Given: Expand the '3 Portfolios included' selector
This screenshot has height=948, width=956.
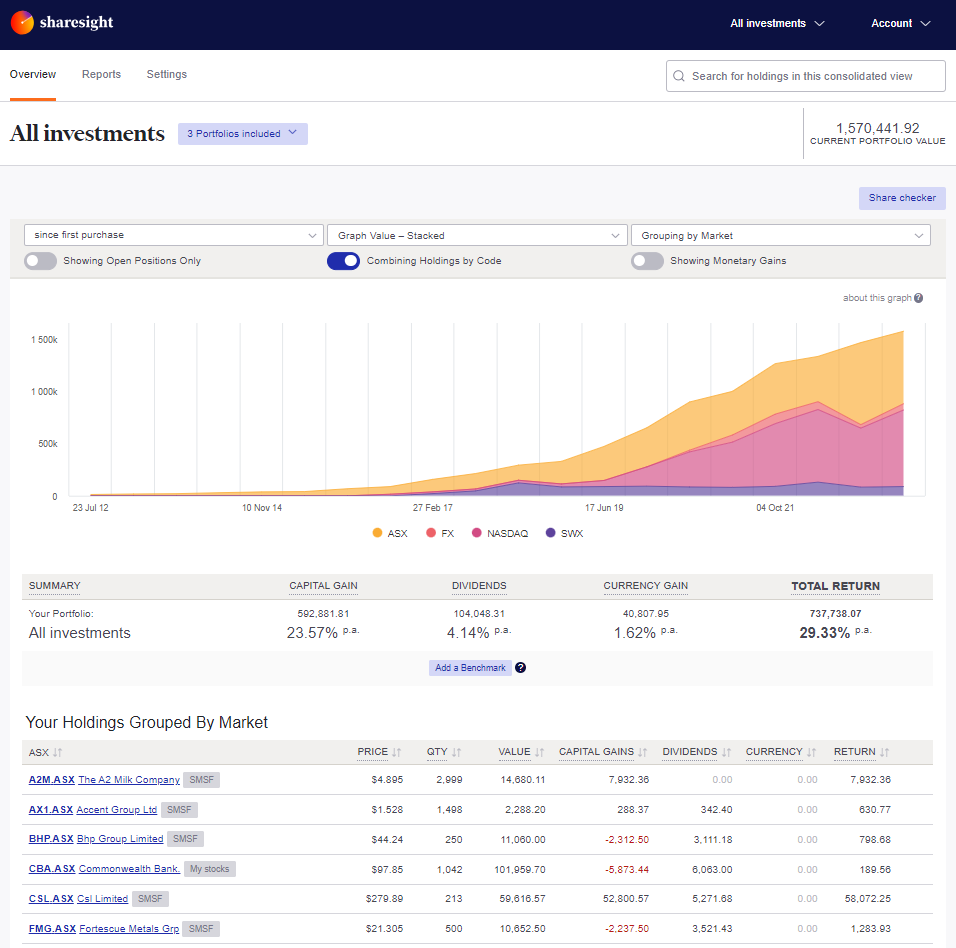Looking at the screenshot, I should (242, 133).
